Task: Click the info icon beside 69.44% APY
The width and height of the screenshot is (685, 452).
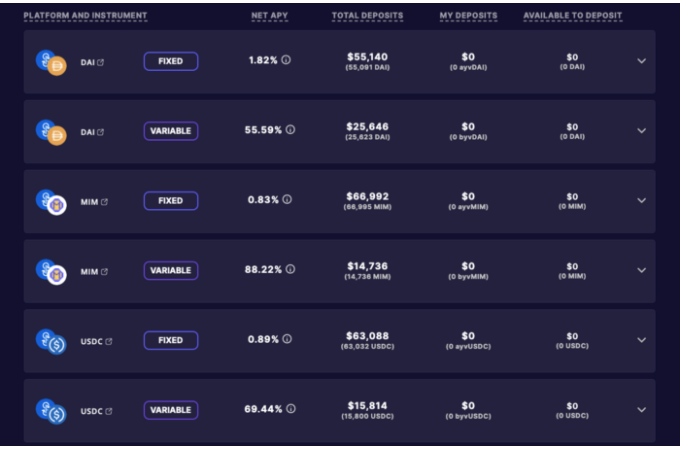Action: coord(290,410)
